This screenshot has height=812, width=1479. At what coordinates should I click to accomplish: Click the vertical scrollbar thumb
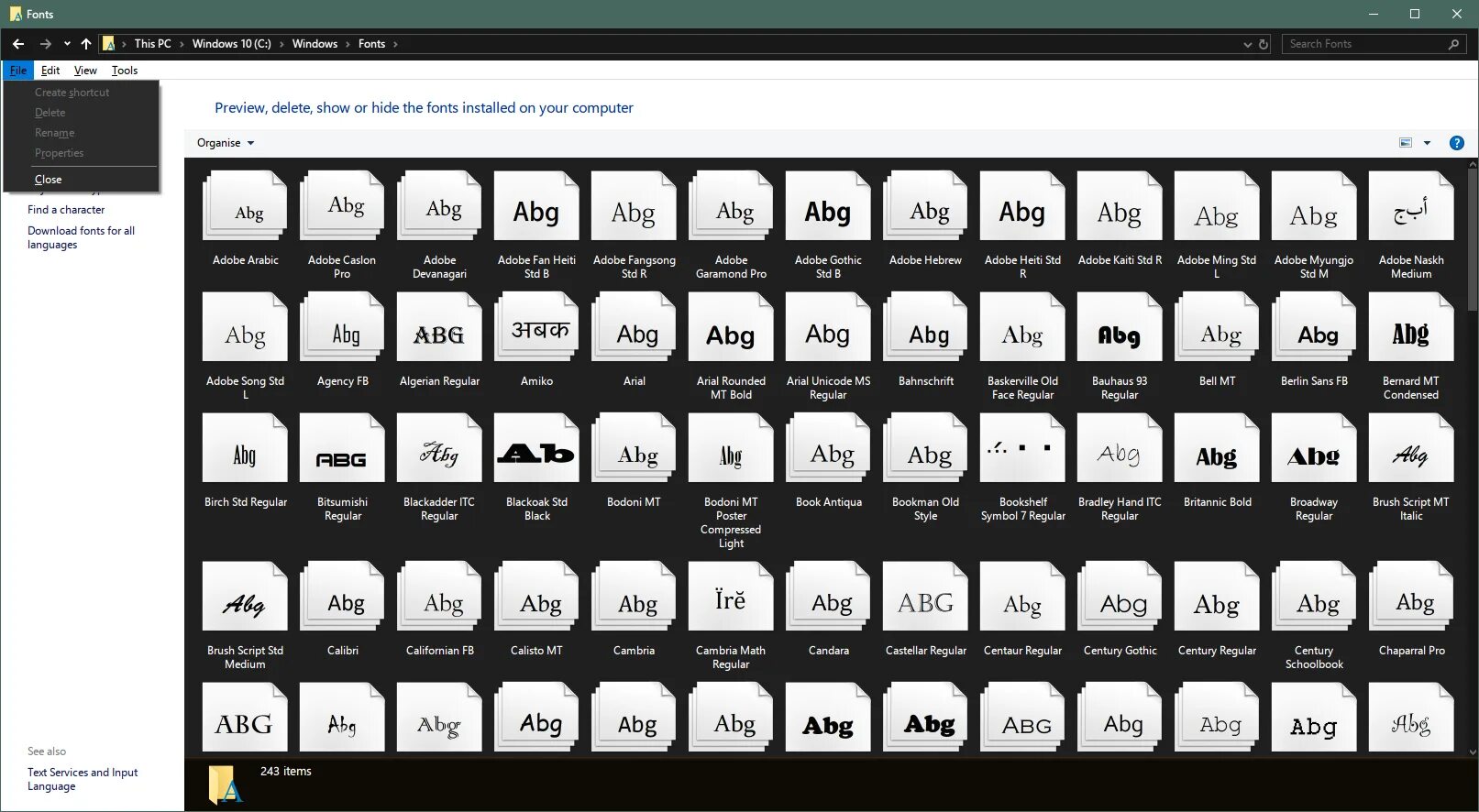(1473, 238)
